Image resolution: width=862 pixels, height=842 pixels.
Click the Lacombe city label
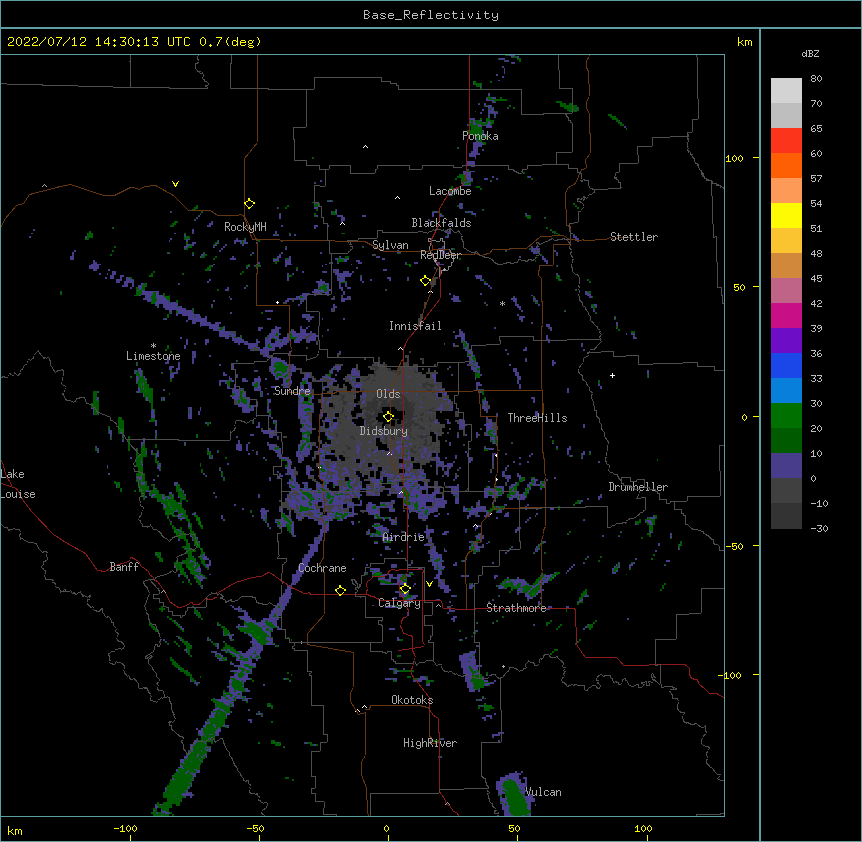(x=450, y=191)
